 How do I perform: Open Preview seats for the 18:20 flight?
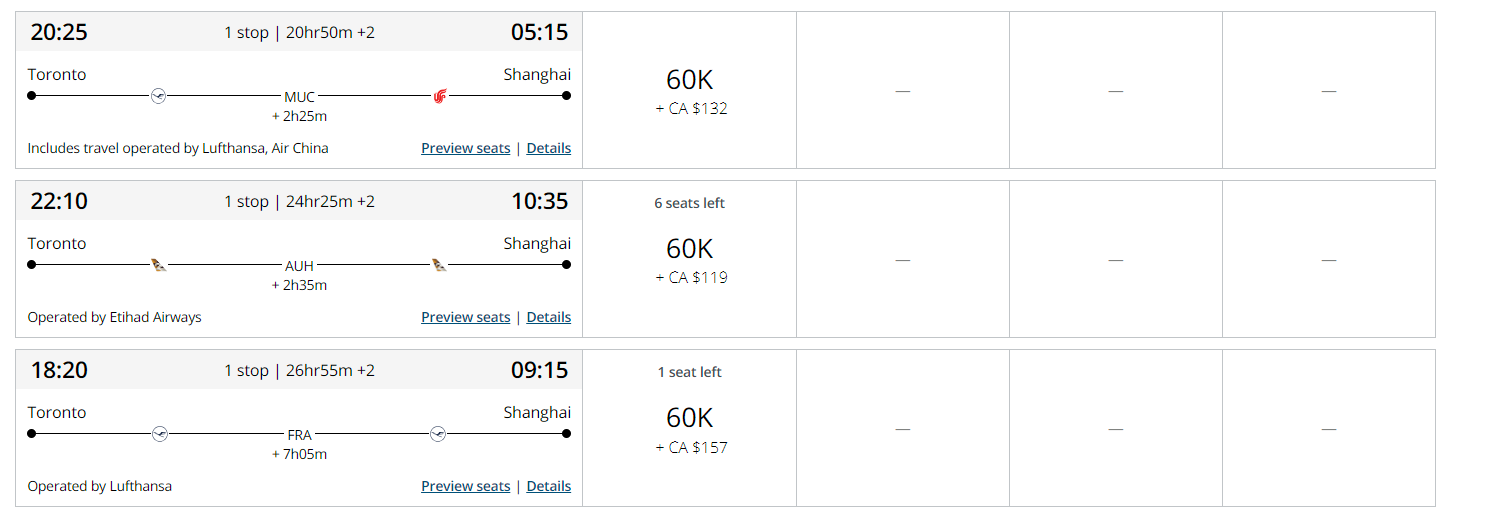coord(466,486)
